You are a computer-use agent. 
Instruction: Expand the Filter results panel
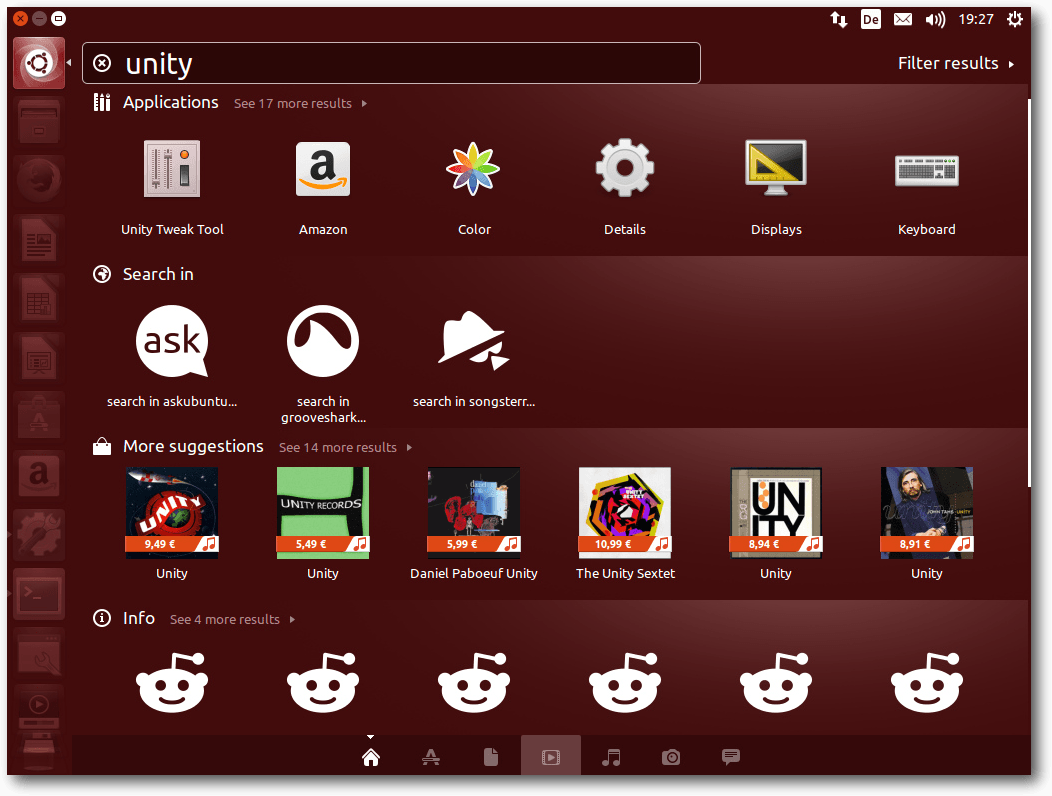[955, 63]
